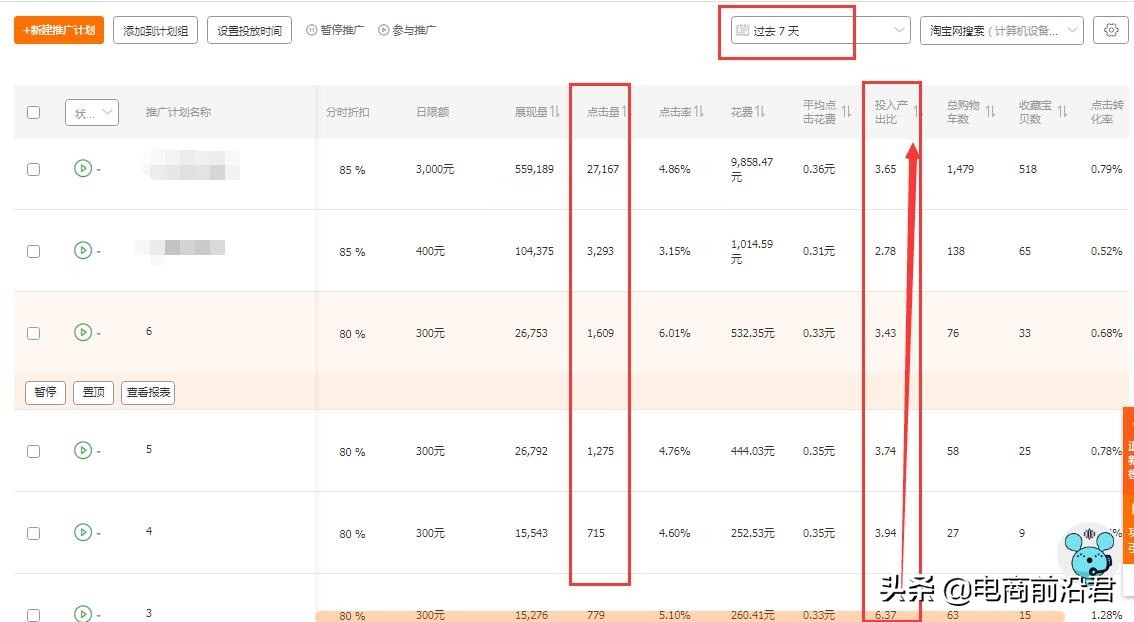Open the 淘宝网搜索 device dropdown
1134x622 pixels.
point(1002,30)
